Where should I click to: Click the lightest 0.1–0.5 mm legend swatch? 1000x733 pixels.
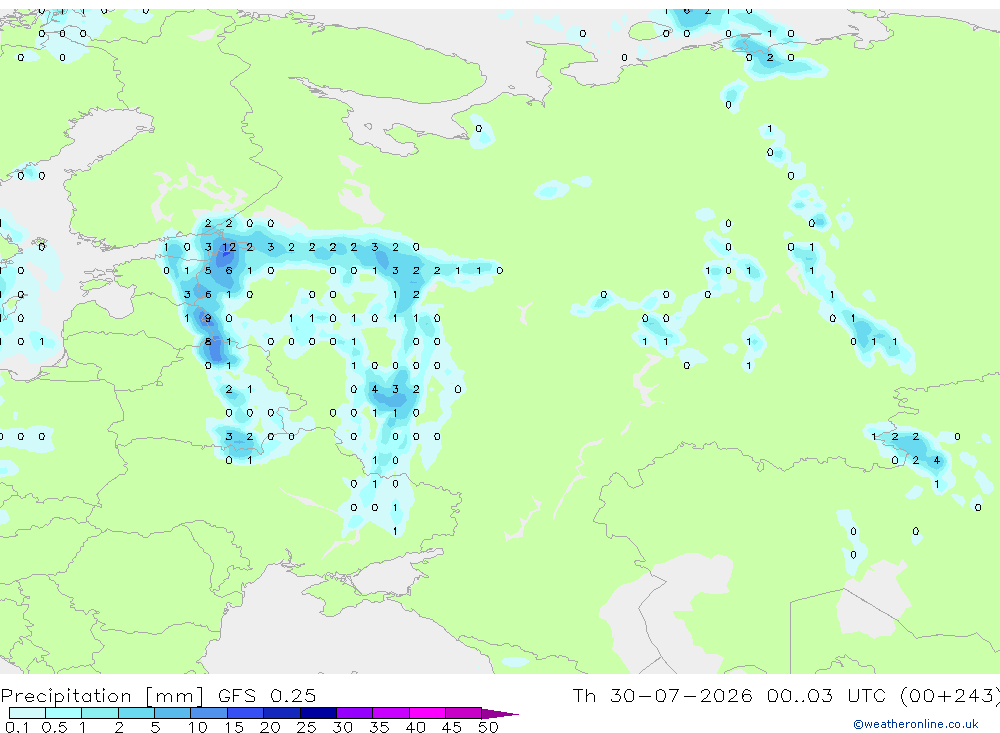(27, 713)
